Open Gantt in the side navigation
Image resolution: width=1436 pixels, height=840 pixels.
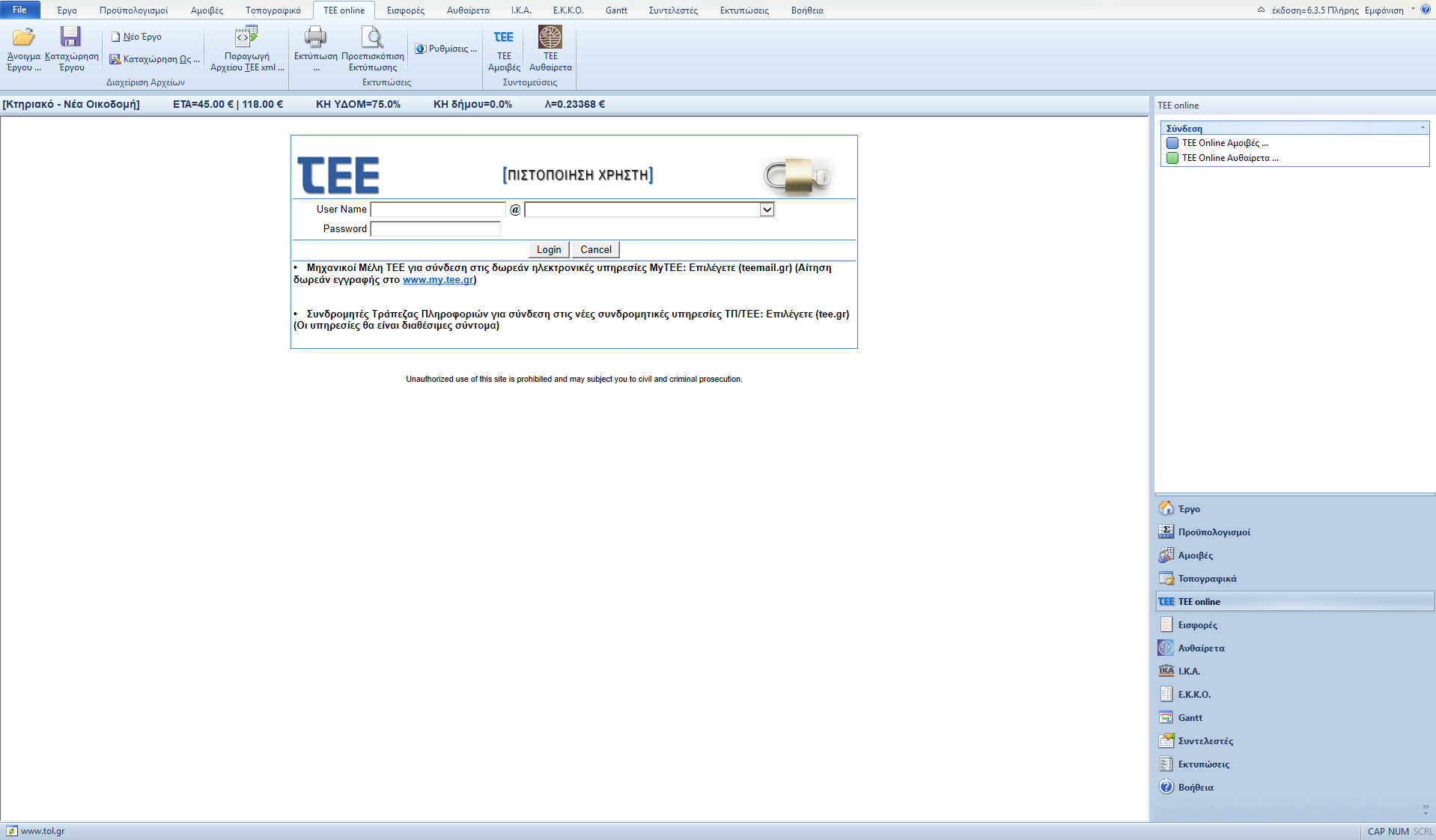tap(1190, 718)
